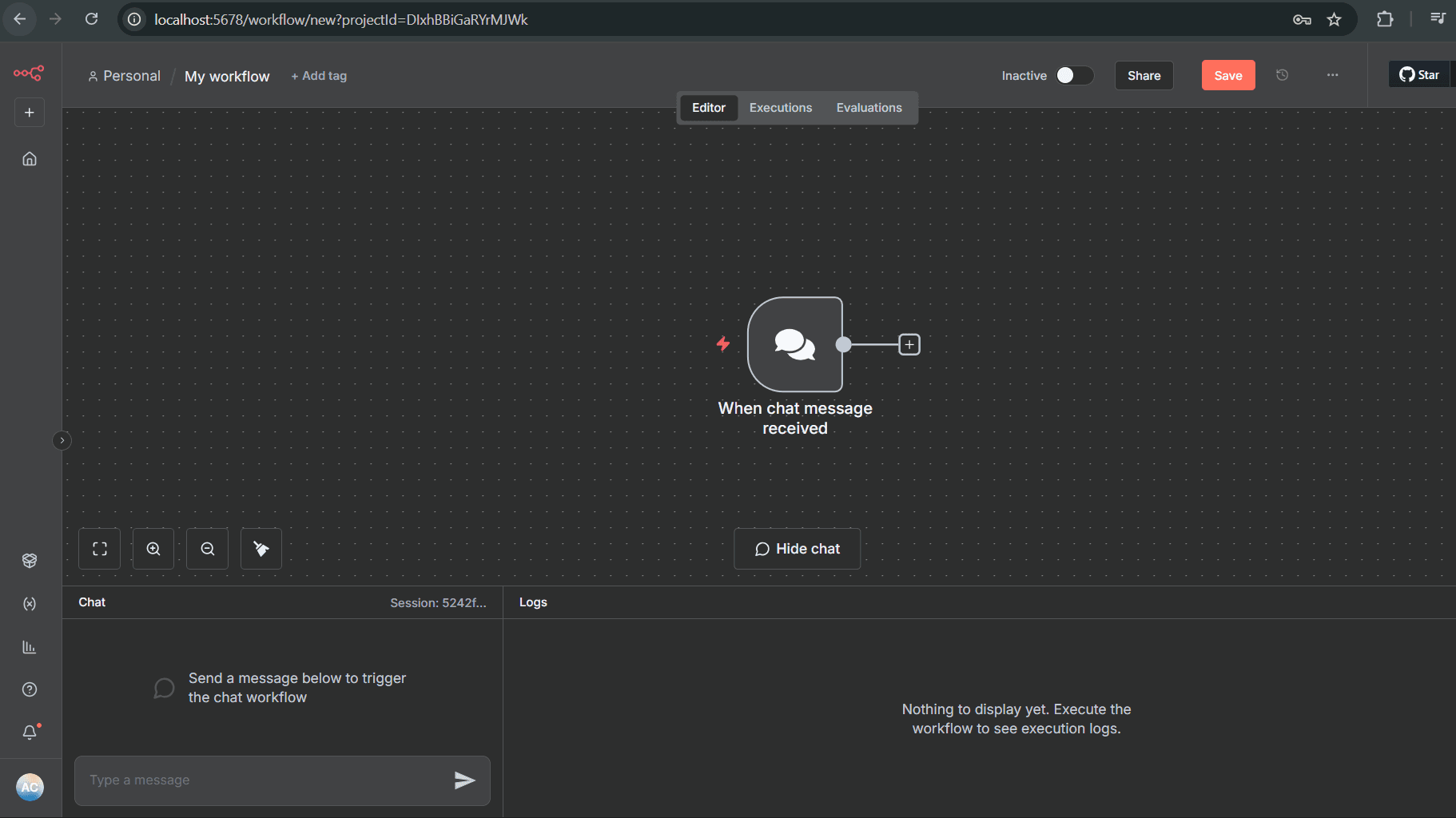Open the Templates section
This screenshot has width=1456, height=818.
click(30, 560)
